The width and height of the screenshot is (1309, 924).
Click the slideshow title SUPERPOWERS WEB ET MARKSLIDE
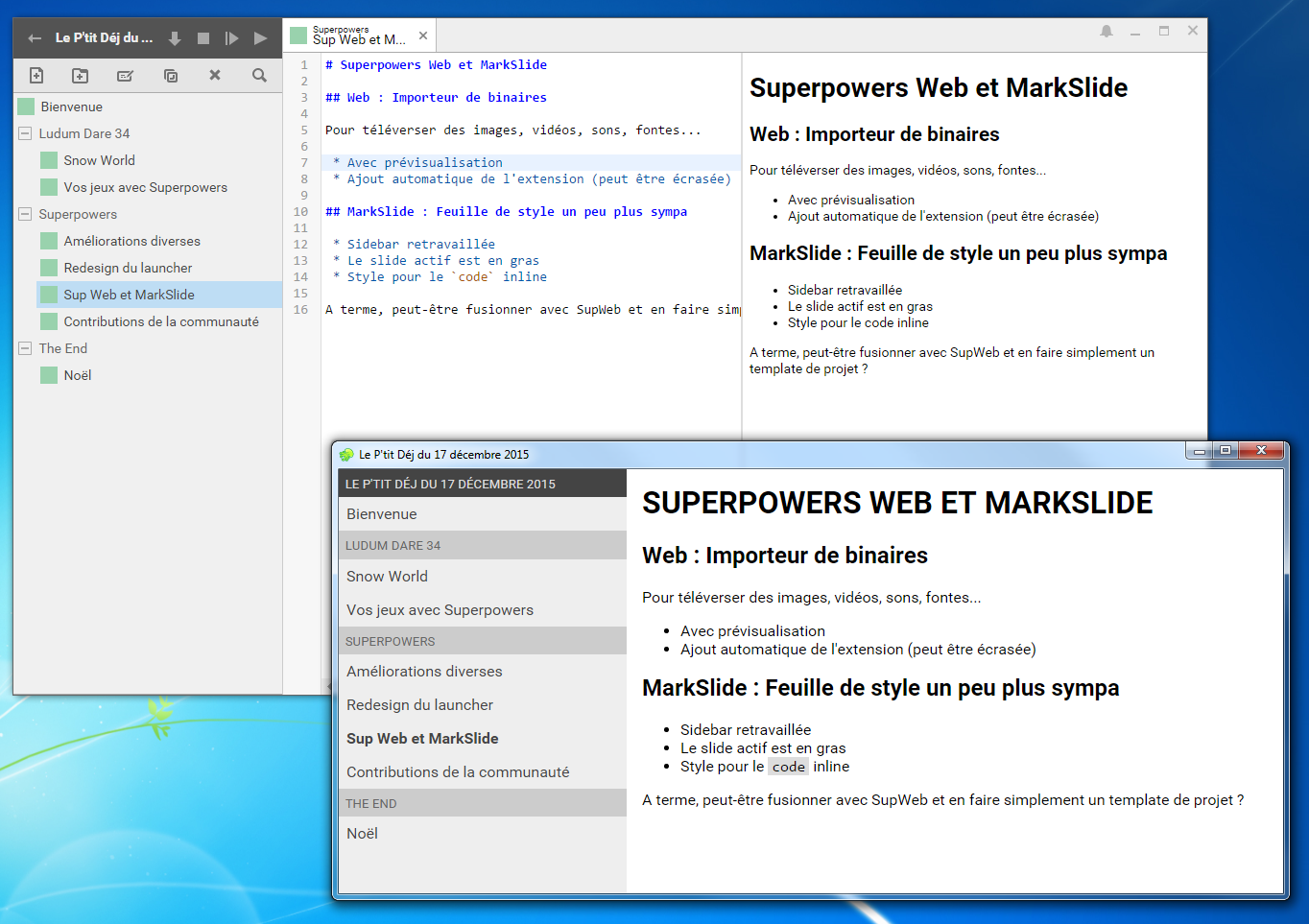897,503
